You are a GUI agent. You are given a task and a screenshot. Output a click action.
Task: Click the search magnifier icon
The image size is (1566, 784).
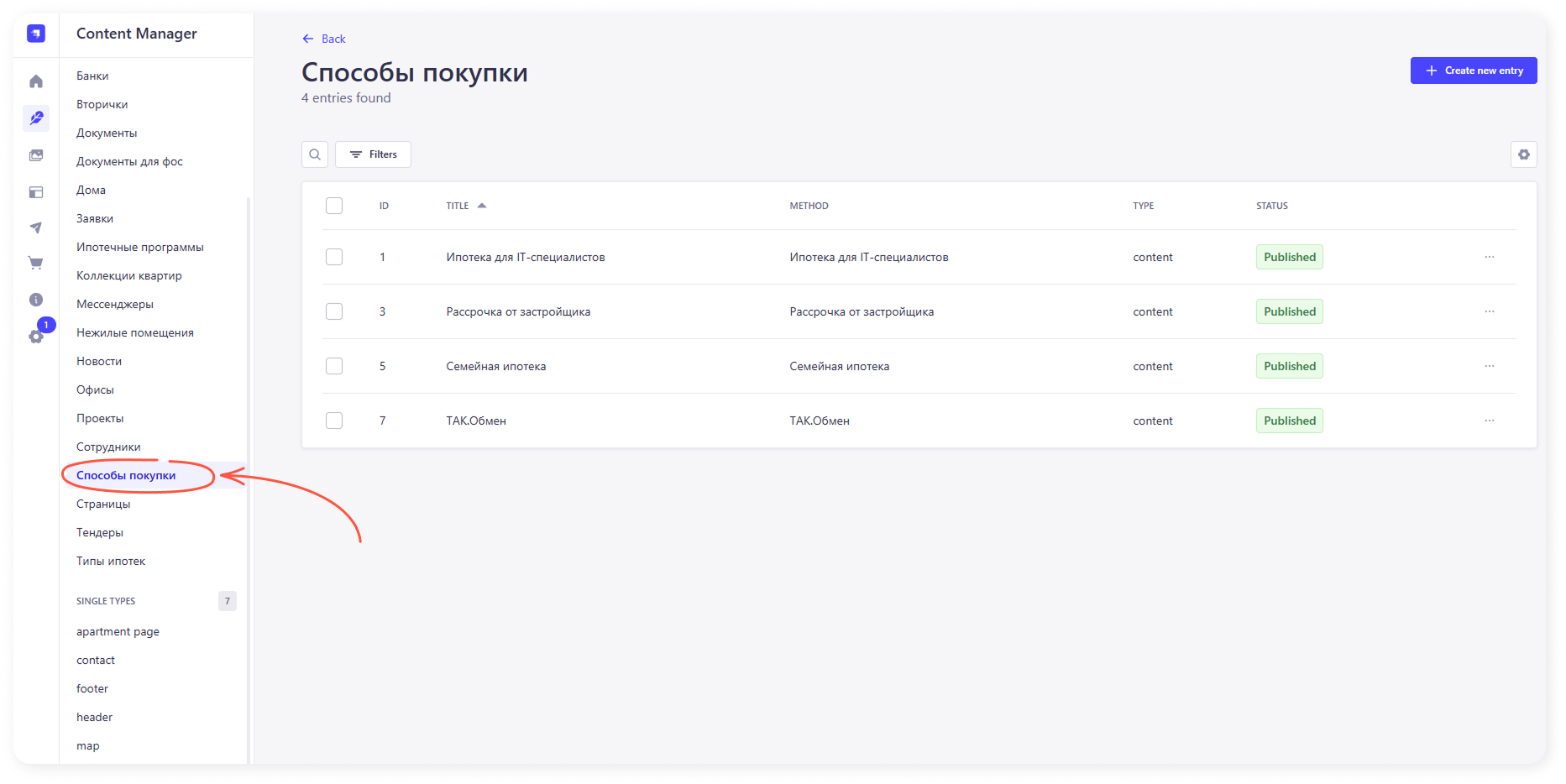[x=315, y=154]
